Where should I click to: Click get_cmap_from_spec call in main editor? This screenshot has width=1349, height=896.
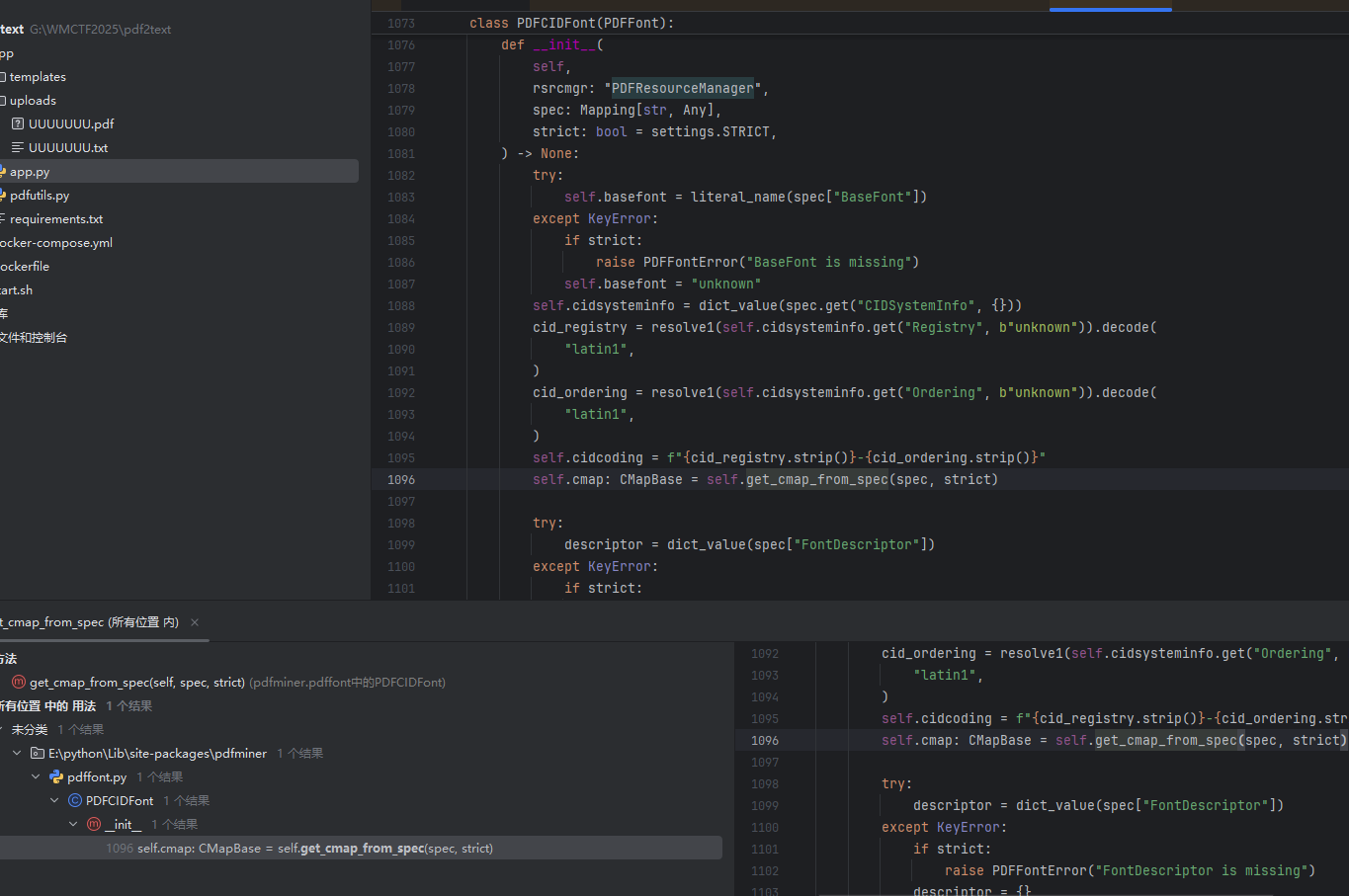click(x=817, y=479)
